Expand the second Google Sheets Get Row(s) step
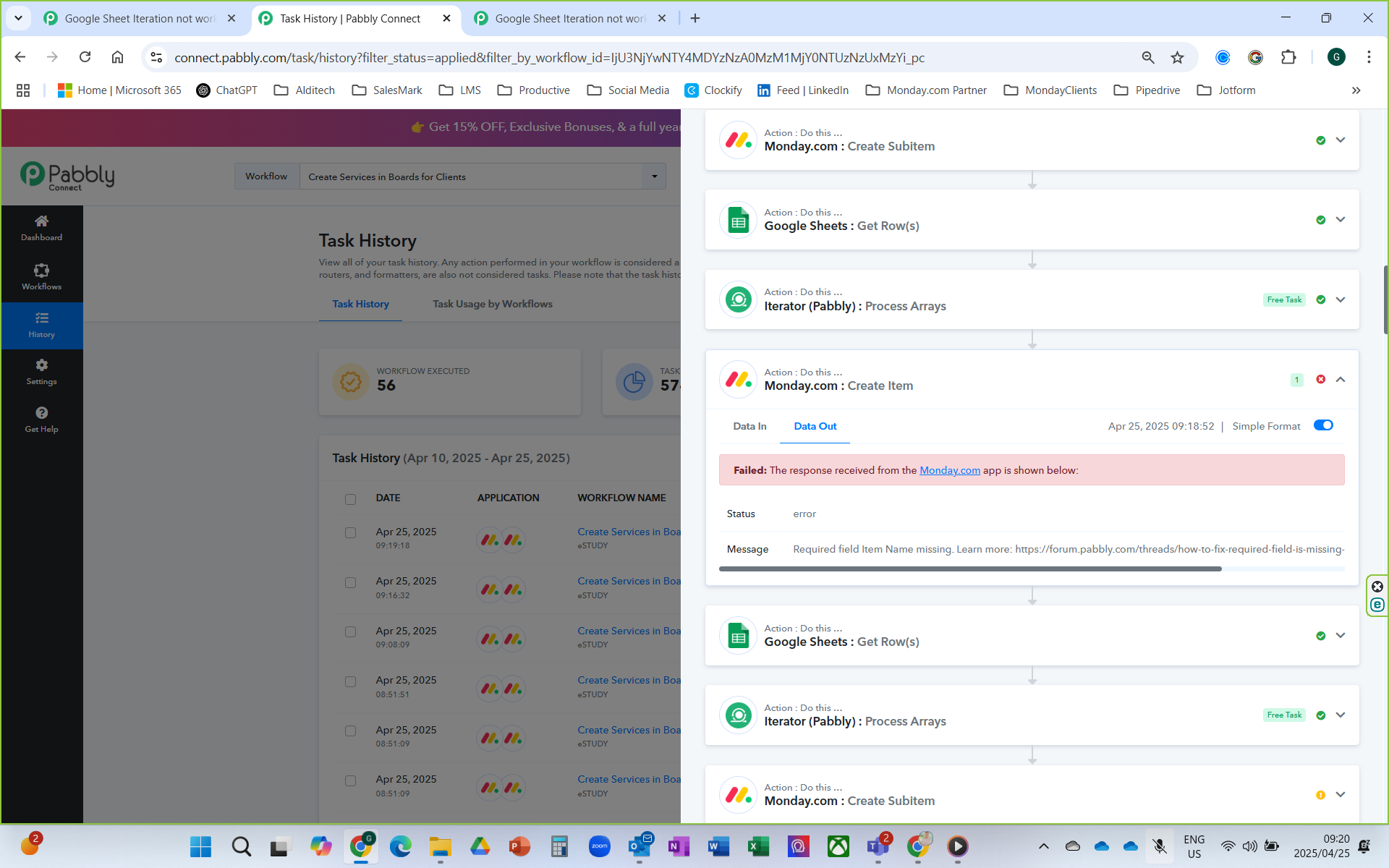Viewport: 1389px width, 868px height. pyautogui.click(x=1341, y=636)
